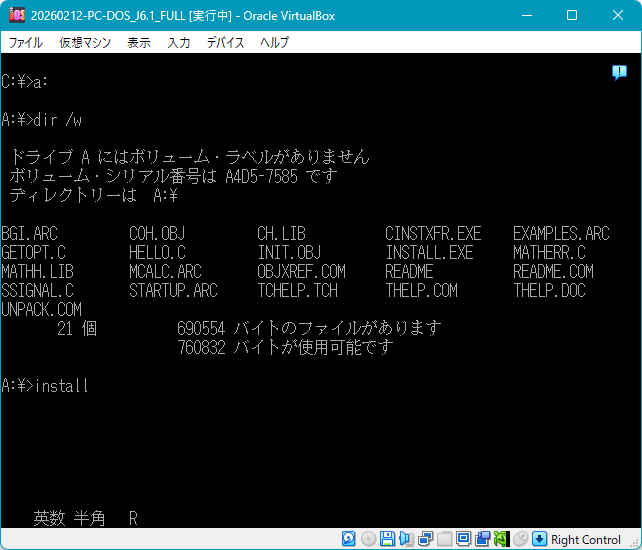The width and height of the screenshot is (642, 550).
Task: Expand the 表示 menu
Action: pyautogui.click(x=139, y=43)
